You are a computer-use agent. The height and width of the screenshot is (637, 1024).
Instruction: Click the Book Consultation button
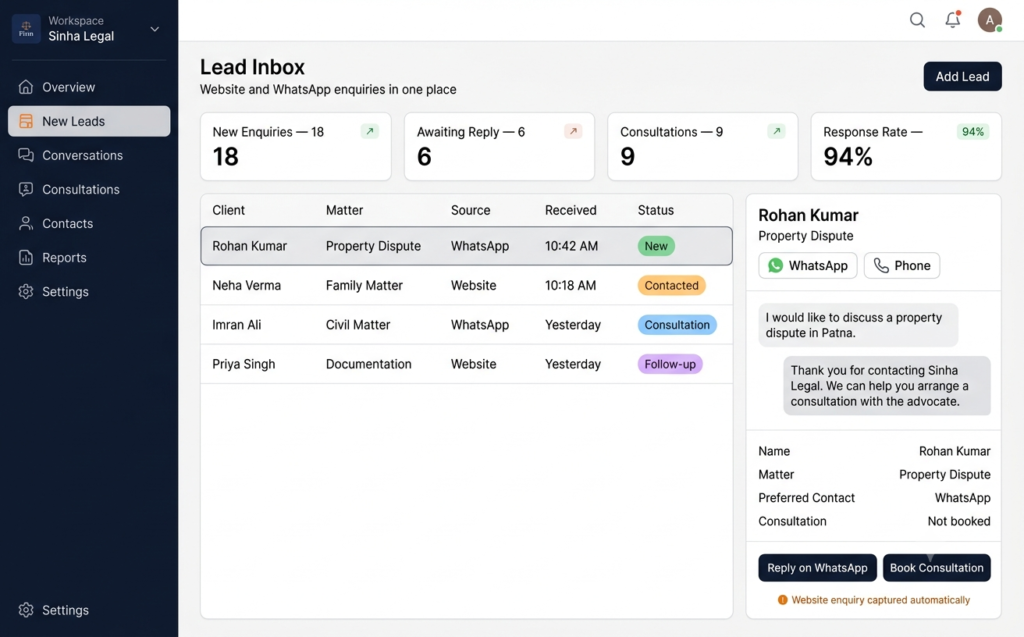click(936, 568)
